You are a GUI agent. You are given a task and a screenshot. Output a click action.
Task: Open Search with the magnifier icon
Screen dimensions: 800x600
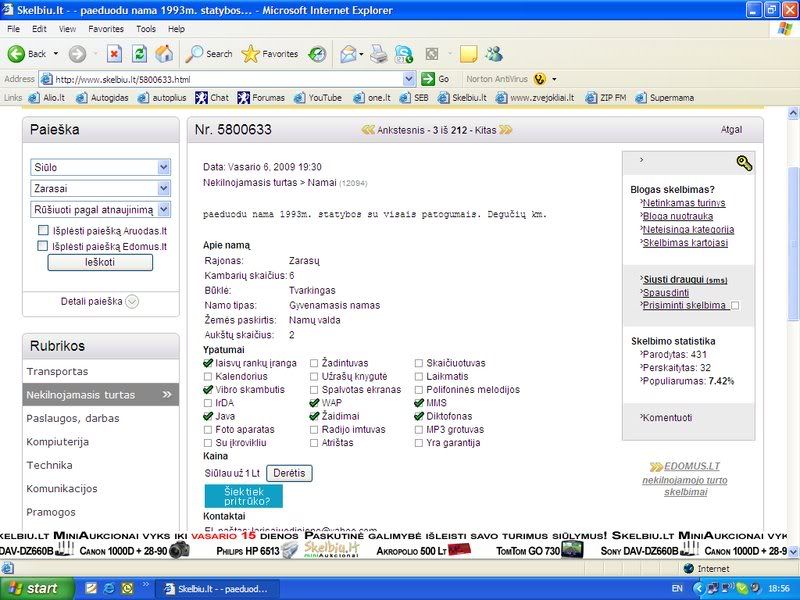tap(194, 54)
